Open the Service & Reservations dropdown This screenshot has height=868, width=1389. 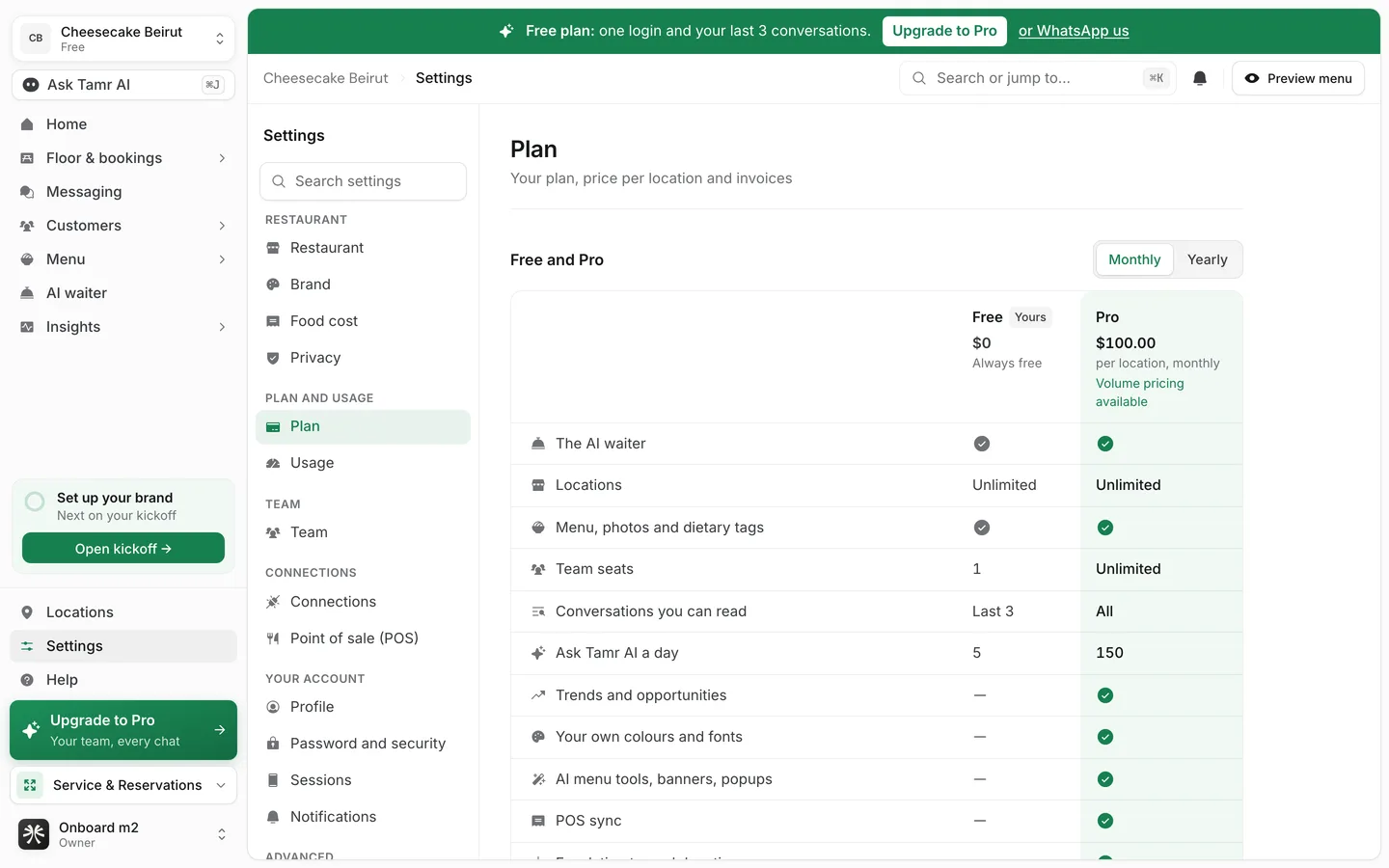point(123,785)
